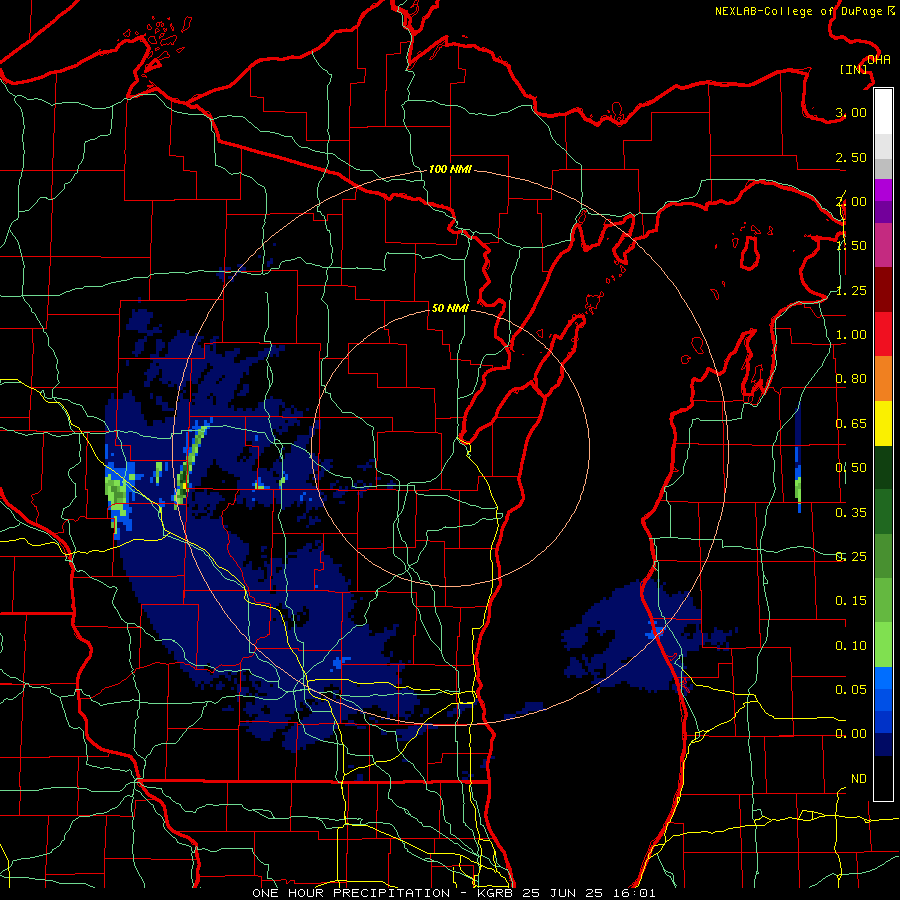900x900 pixels.
Task: Click the 0.10 scale value
Action: pos(851,646)
